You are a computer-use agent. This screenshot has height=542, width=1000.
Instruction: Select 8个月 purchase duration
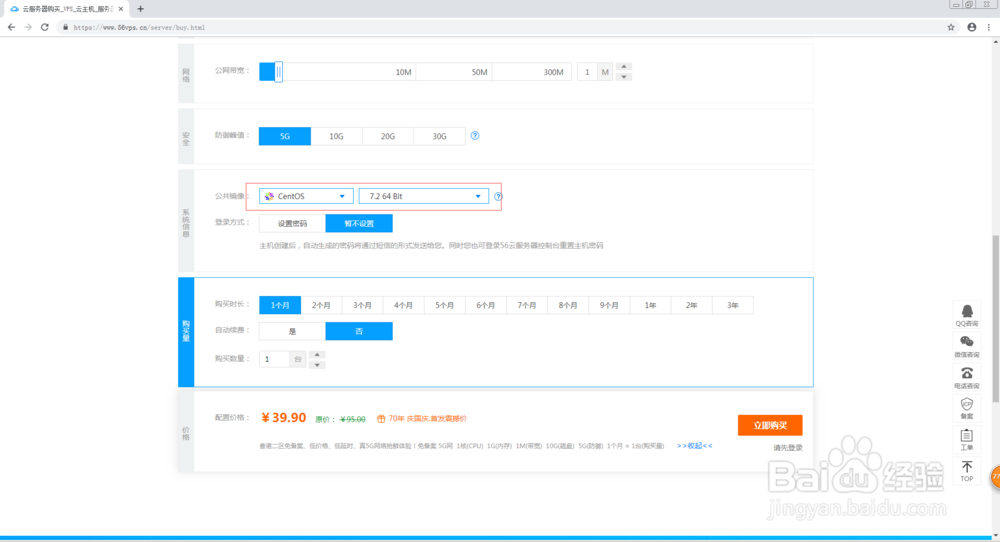[x=568, y=305]
